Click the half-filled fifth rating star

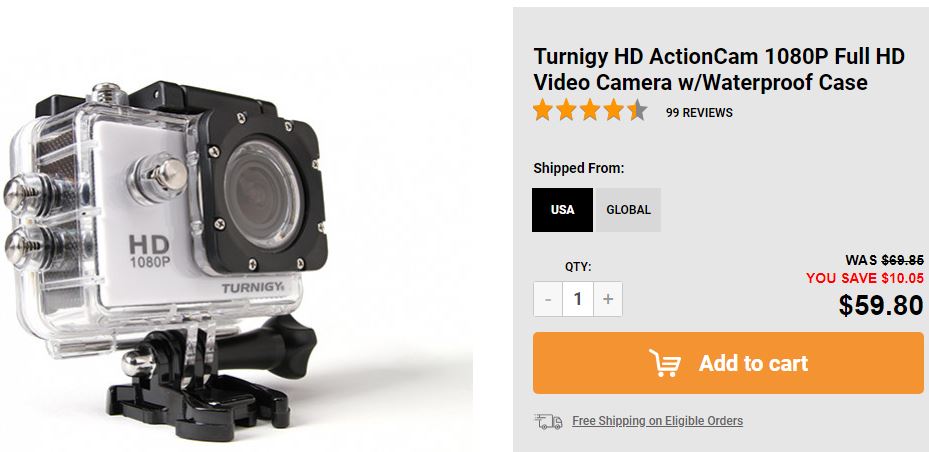[x=637, y=110]
